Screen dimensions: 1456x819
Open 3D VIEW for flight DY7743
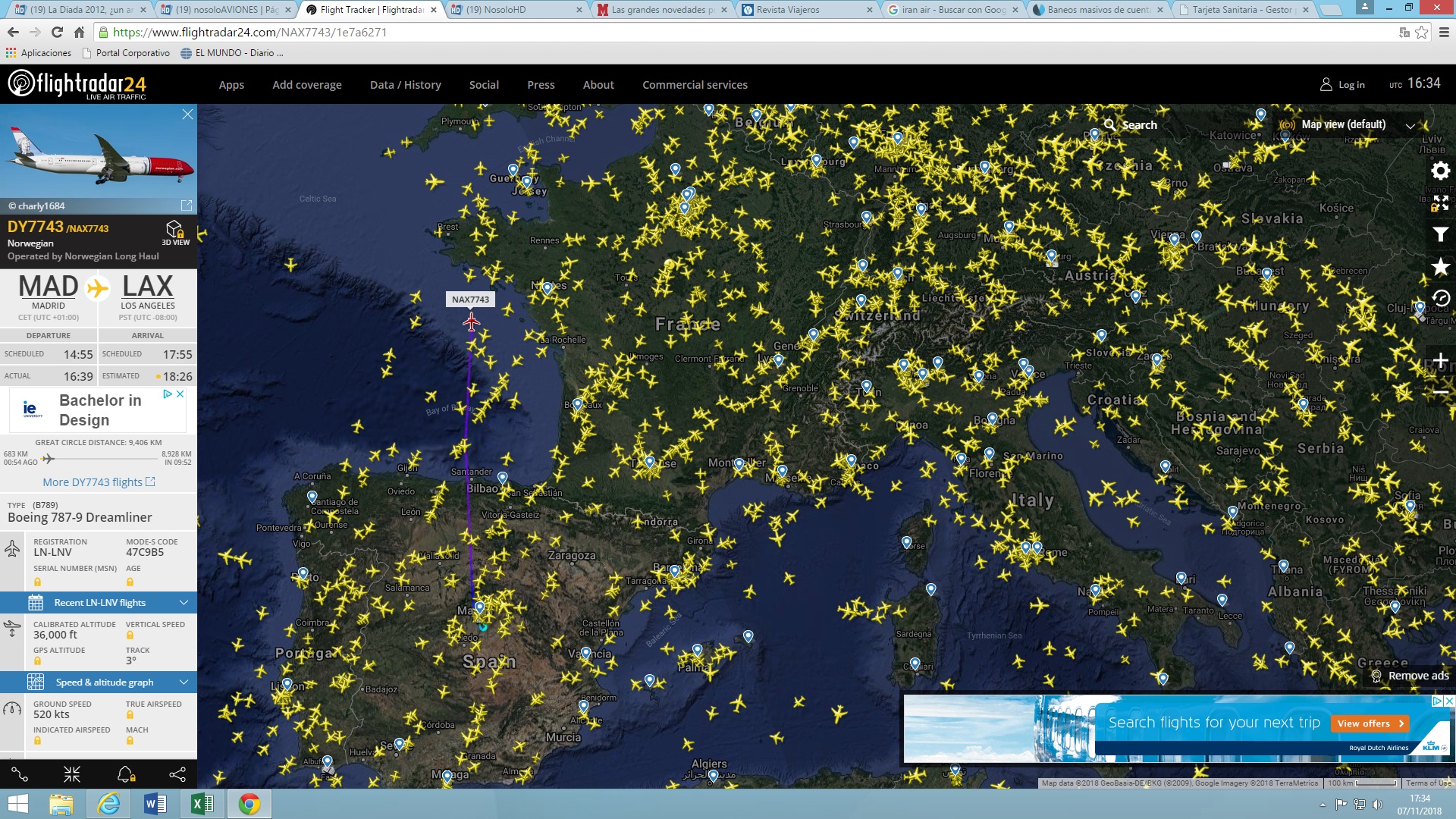pyautogui.click(x=174, y=233)
